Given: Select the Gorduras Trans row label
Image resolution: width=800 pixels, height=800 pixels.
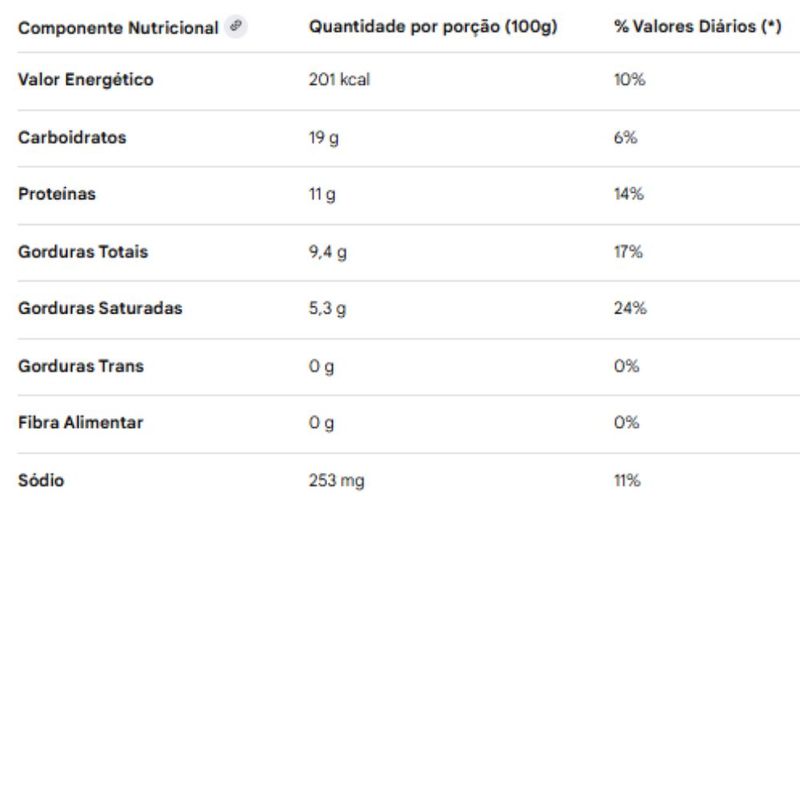Looking at the screenshot, I should pyautogui.click(x=81, y=366).
